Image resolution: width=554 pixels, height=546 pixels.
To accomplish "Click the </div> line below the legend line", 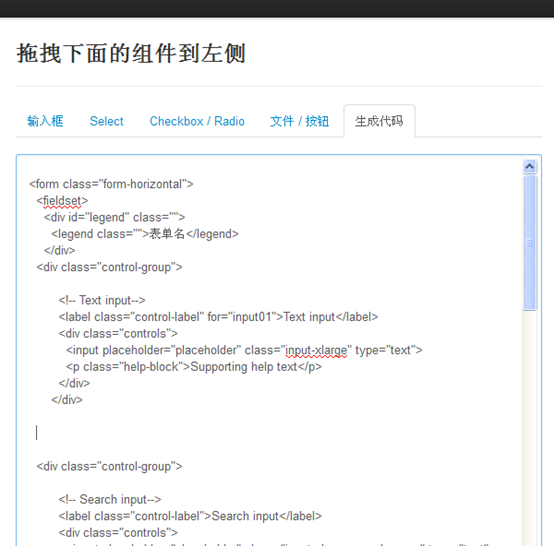I will click(x=59, y=251).
